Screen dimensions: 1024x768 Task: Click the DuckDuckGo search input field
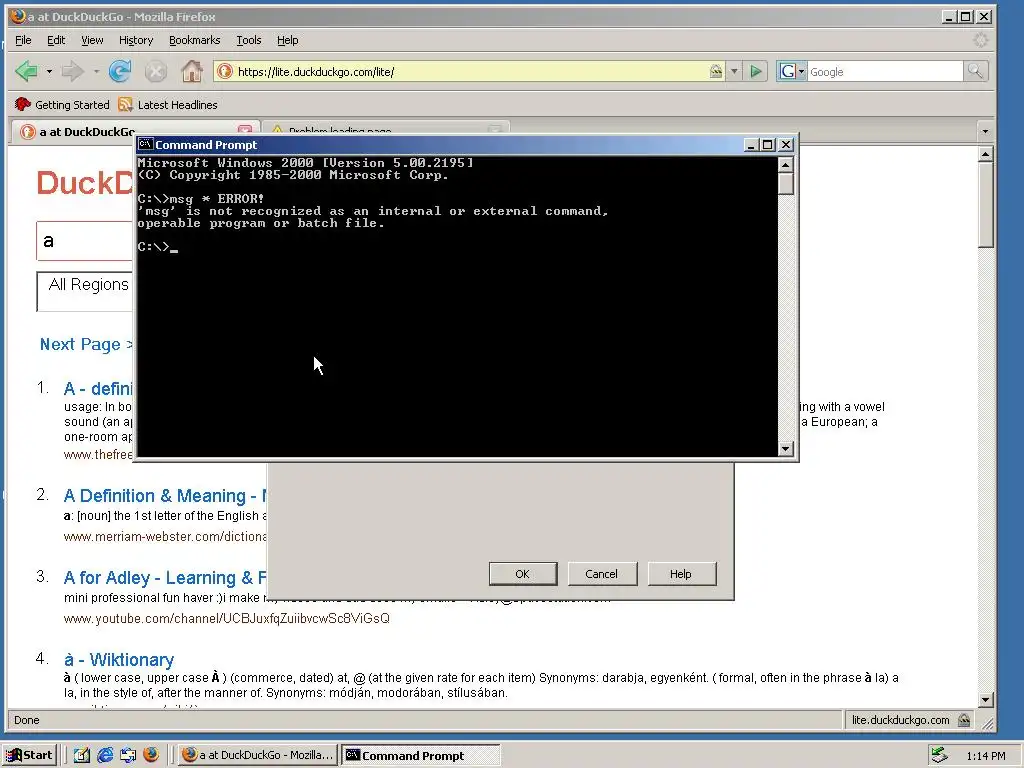(85, 240)
